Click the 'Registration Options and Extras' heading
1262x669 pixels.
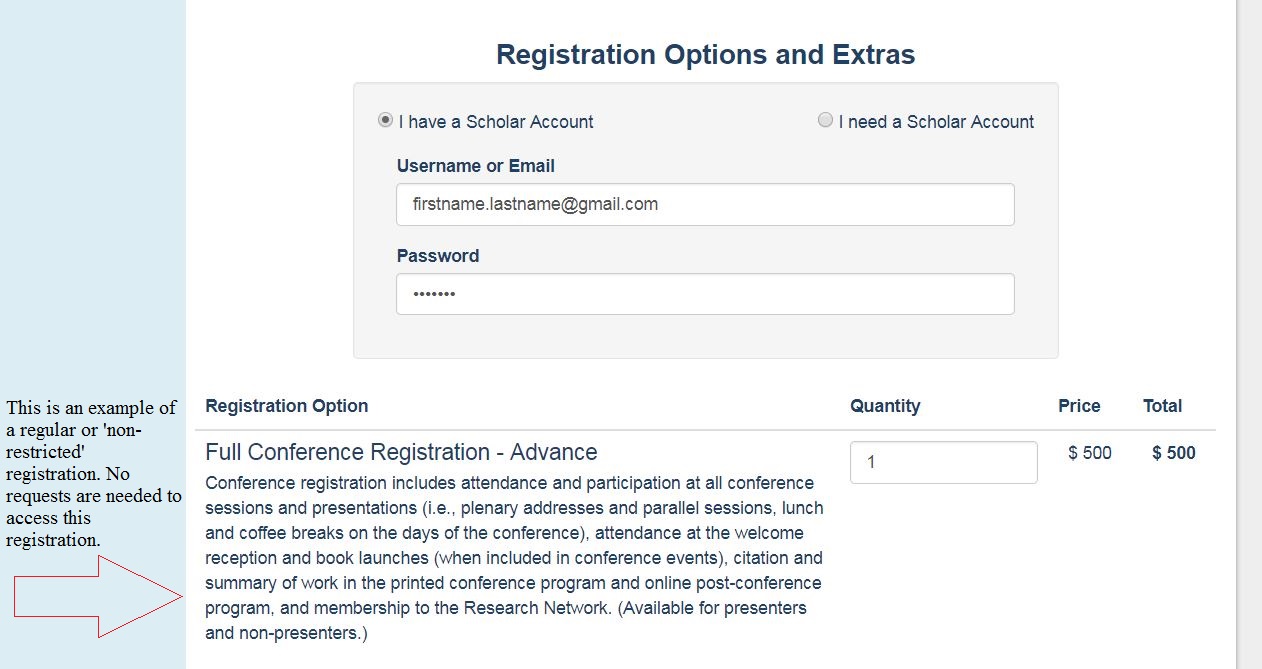[705, 54]
